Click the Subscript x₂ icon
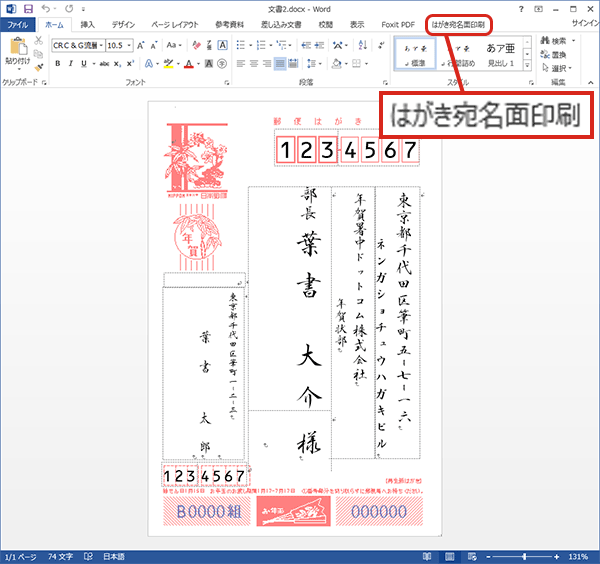 coord(117,64)
